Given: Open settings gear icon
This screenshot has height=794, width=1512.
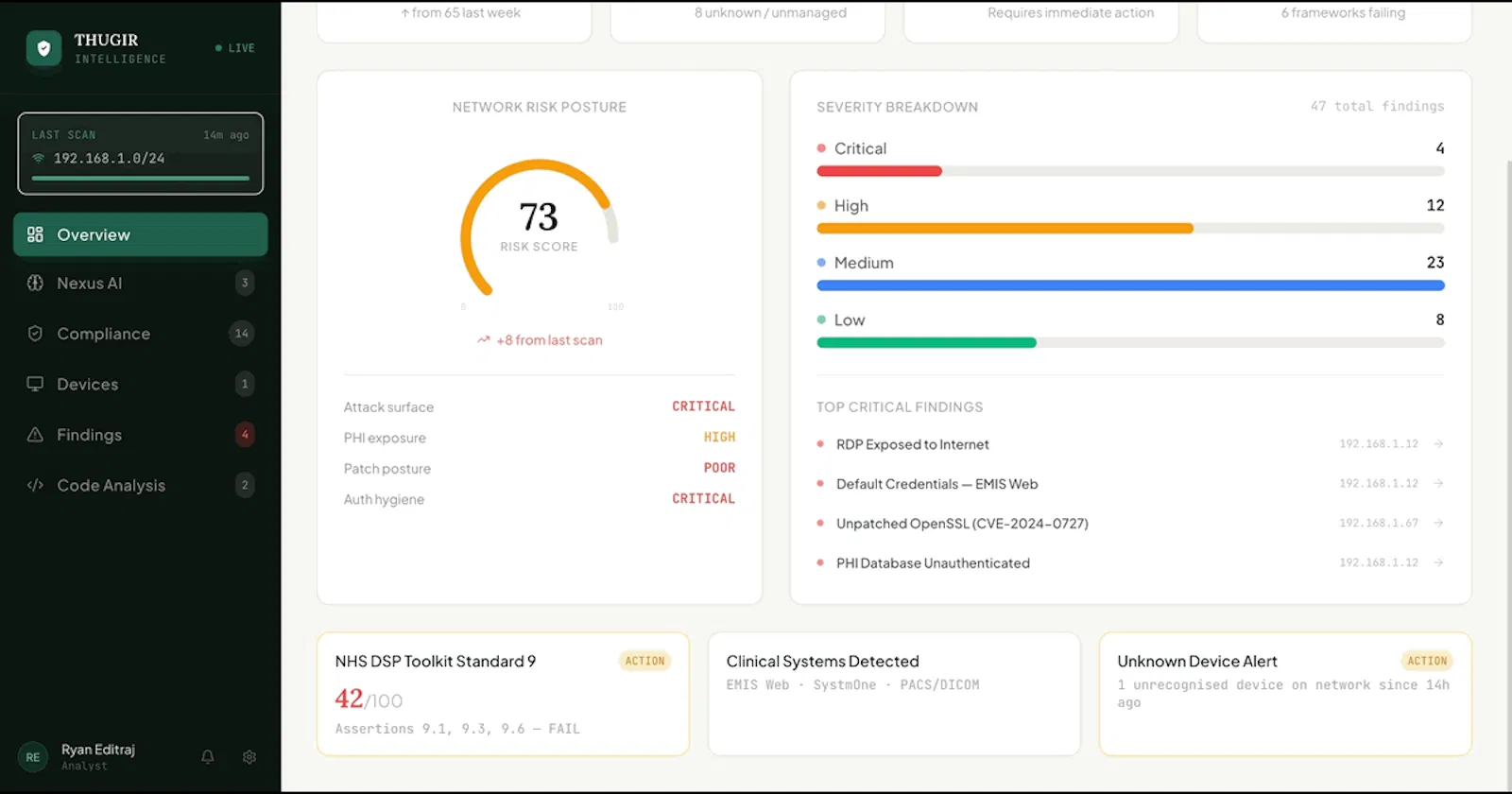Looking at the screenshot, I should click(249, 756).
